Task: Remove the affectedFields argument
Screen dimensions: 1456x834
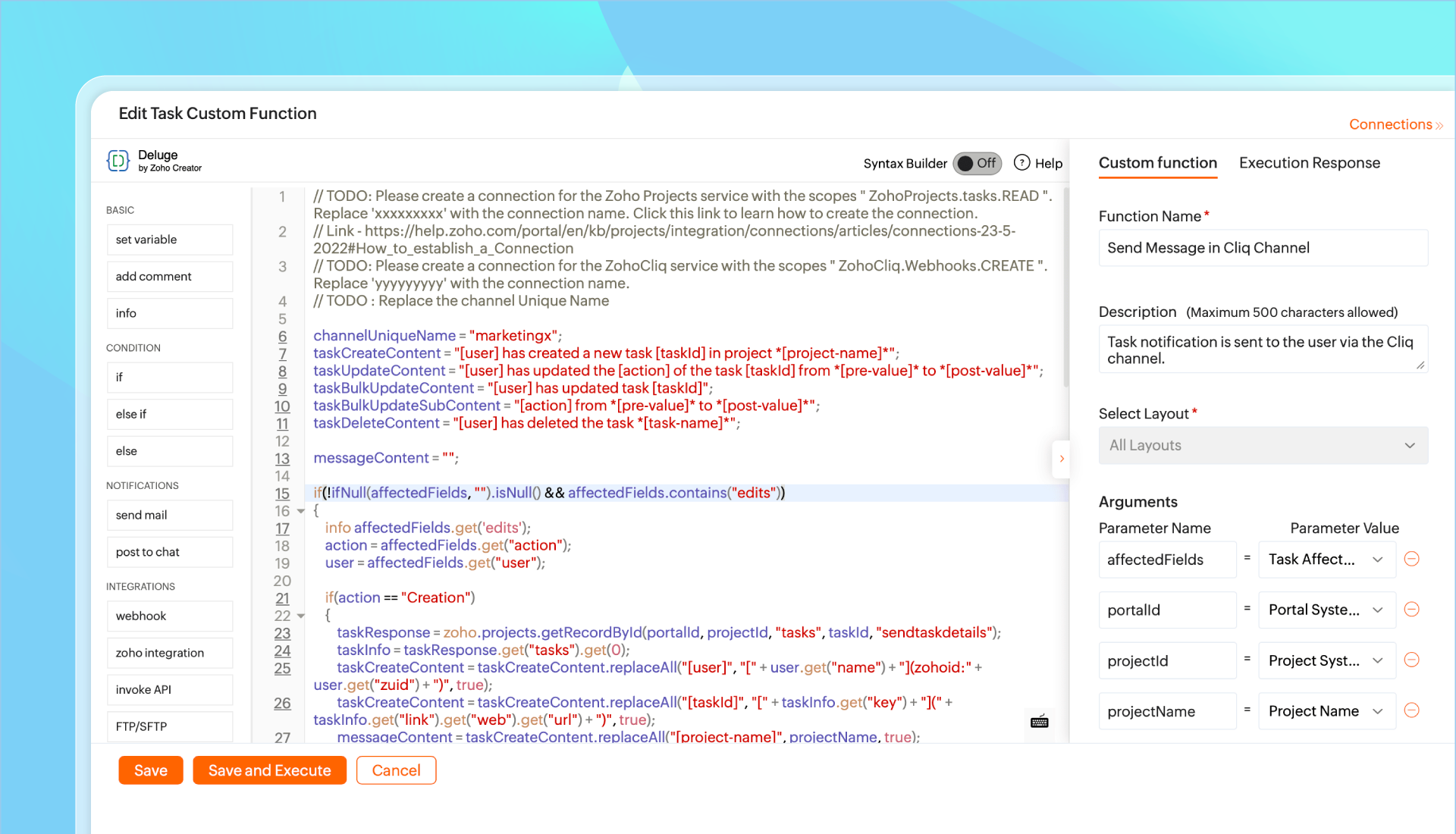Action: (x=1411, y=560)
